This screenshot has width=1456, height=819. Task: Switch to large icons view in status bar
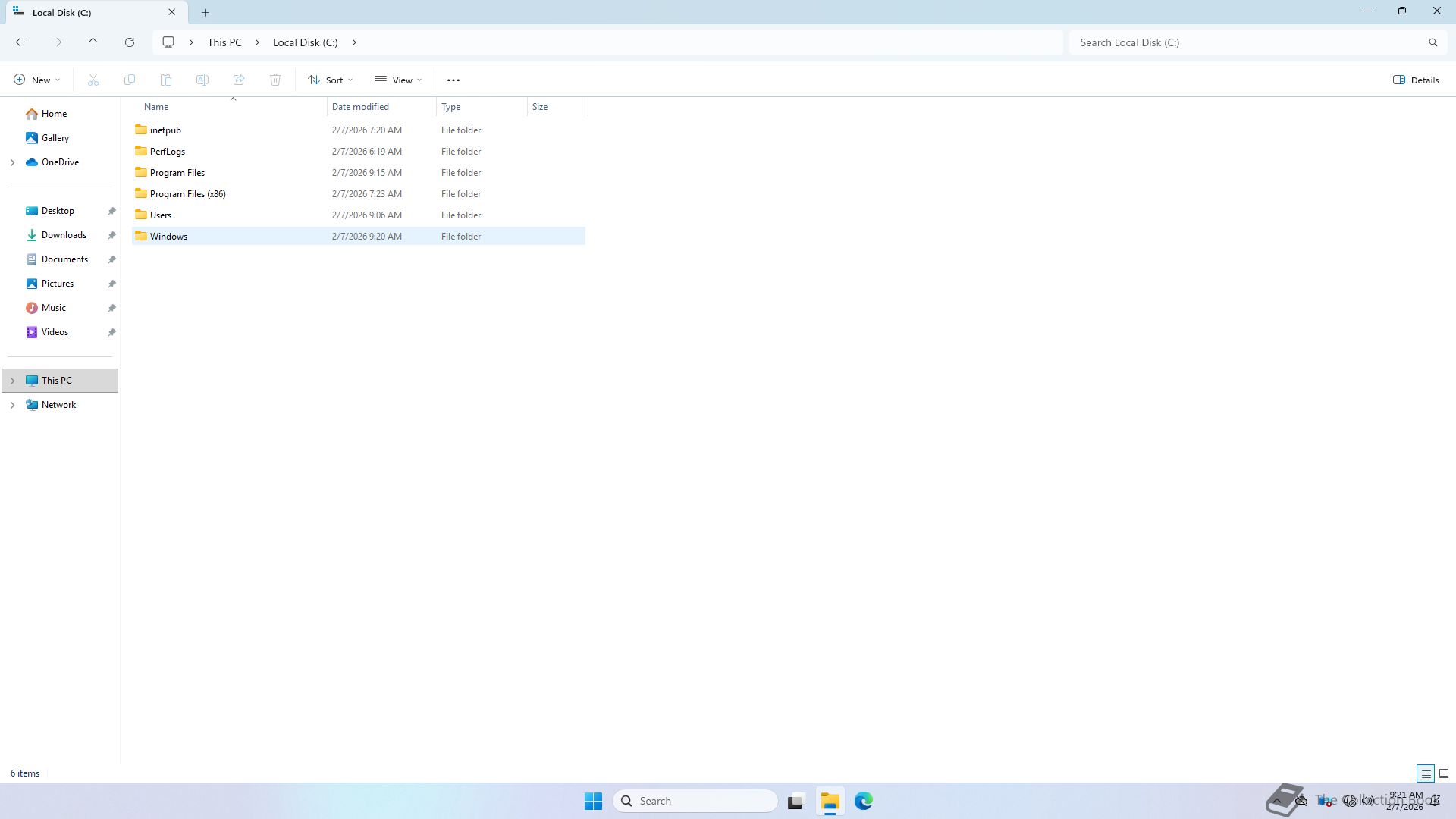1444,773
